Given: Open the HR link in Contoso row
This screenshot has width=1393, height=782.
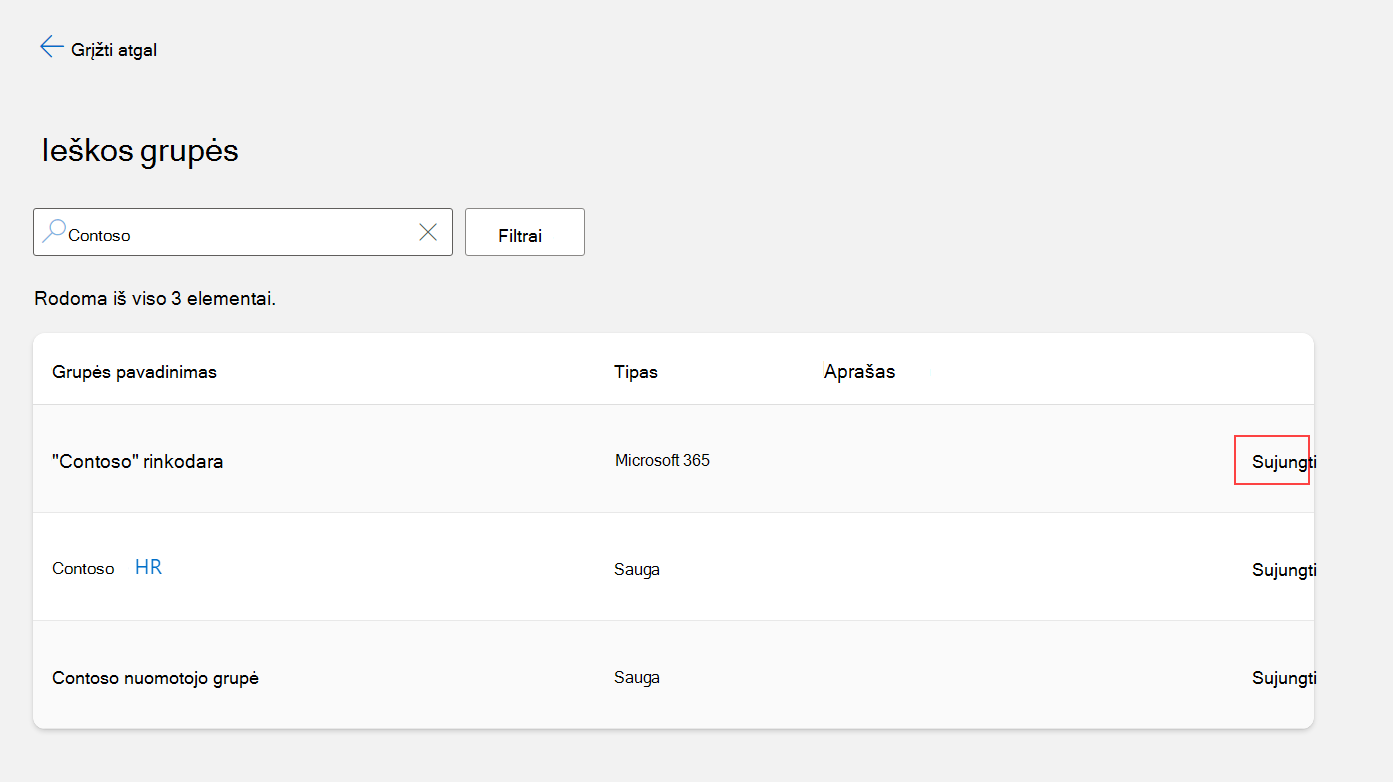Looking at the screenshot, I should 148,568.
